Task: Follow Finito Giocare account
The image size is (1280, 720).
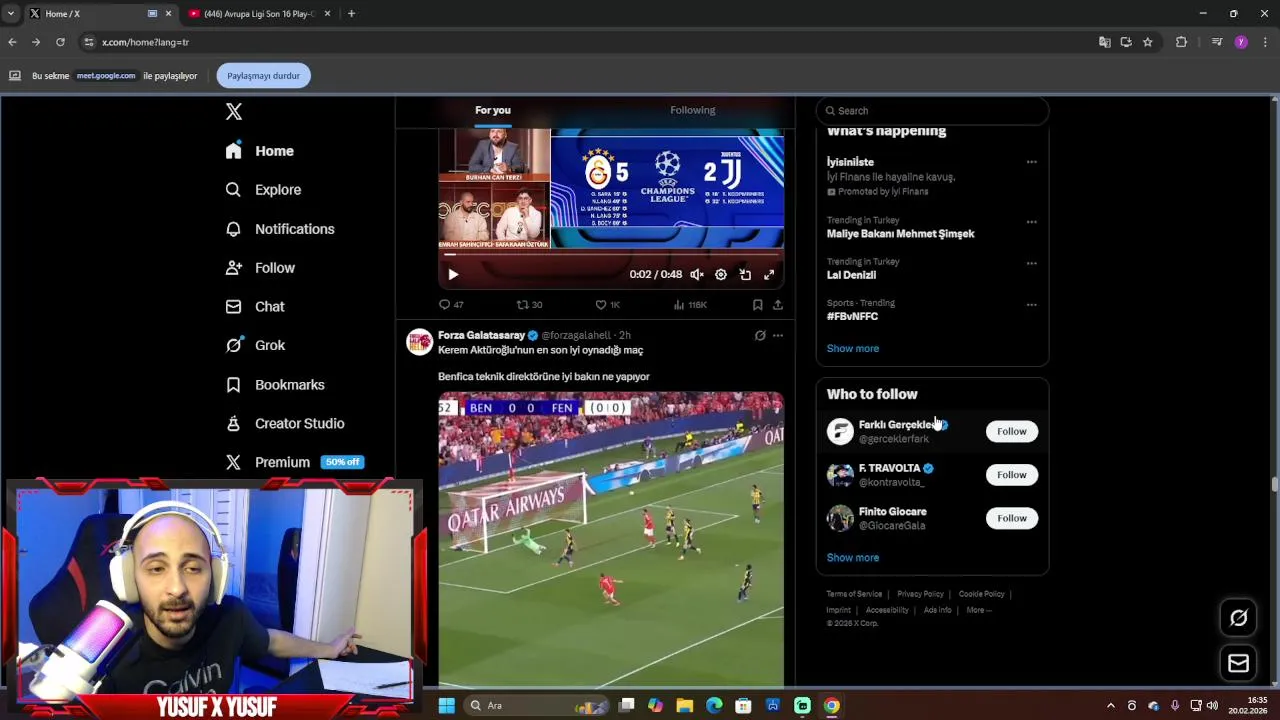Action: point(1011,518)
